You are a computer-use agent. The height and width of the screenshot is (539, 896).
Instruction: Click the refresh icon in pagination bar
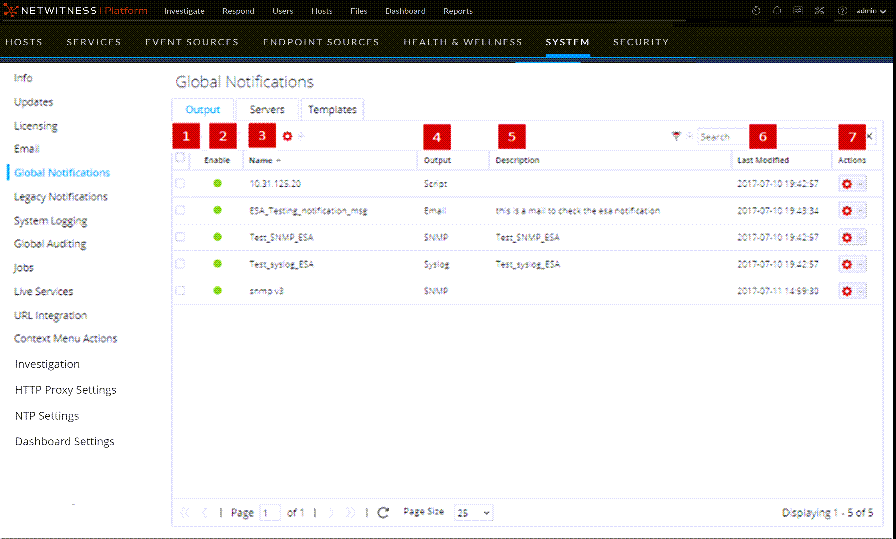click(383, 512)
